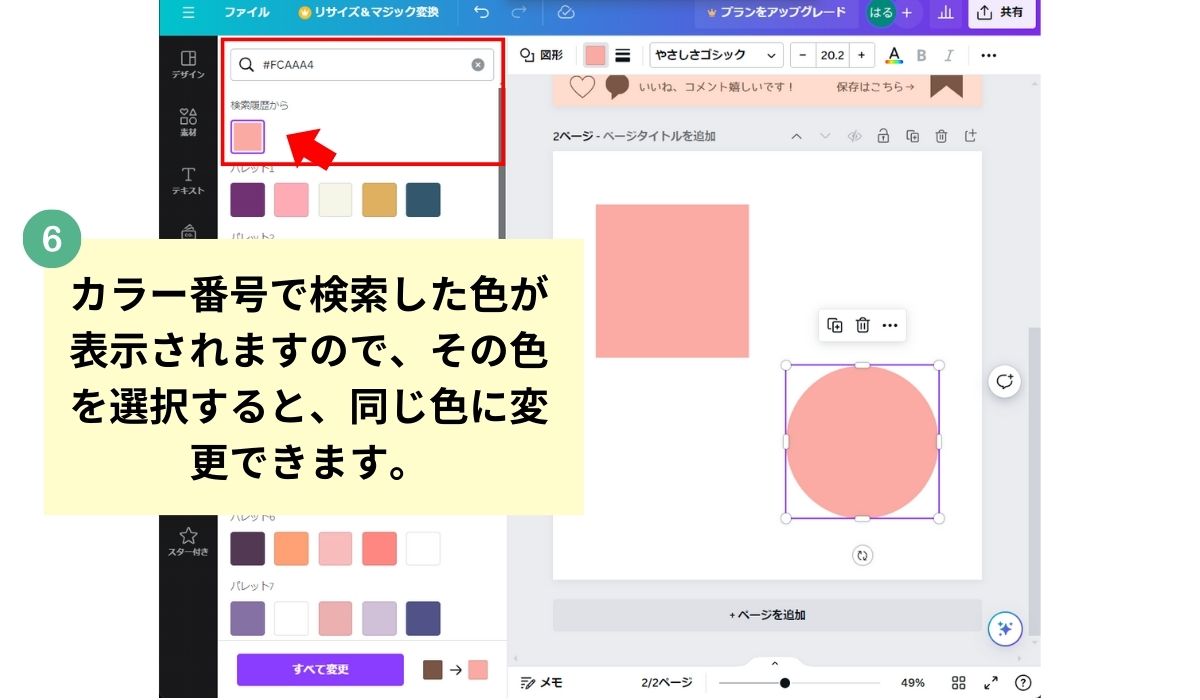Image resolution: width=1200 pixels, height=700 pixels.
Task: Click the すべて変更 button
Action: 320,669
